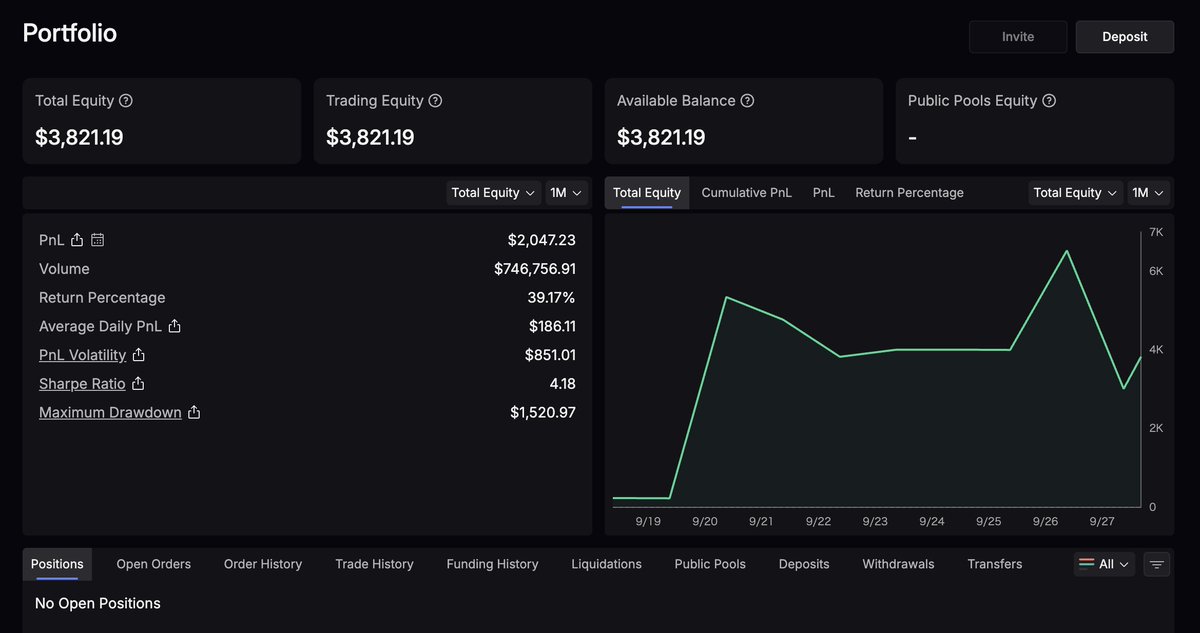
Task: Open the PnL Volatility link
Action: pos(83,355)
